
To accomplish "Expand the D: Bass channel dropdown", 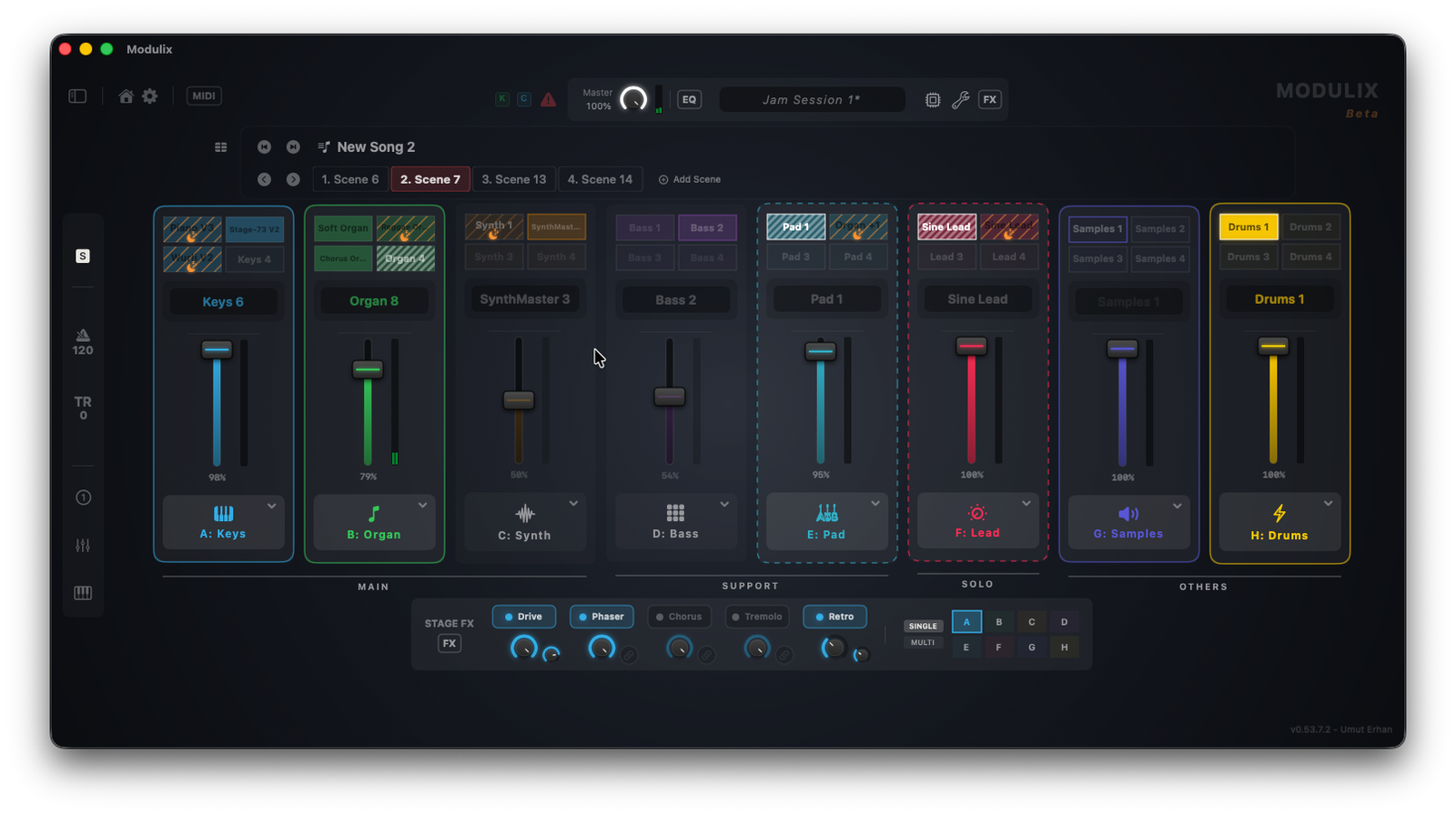I will [x=724, y=504].
